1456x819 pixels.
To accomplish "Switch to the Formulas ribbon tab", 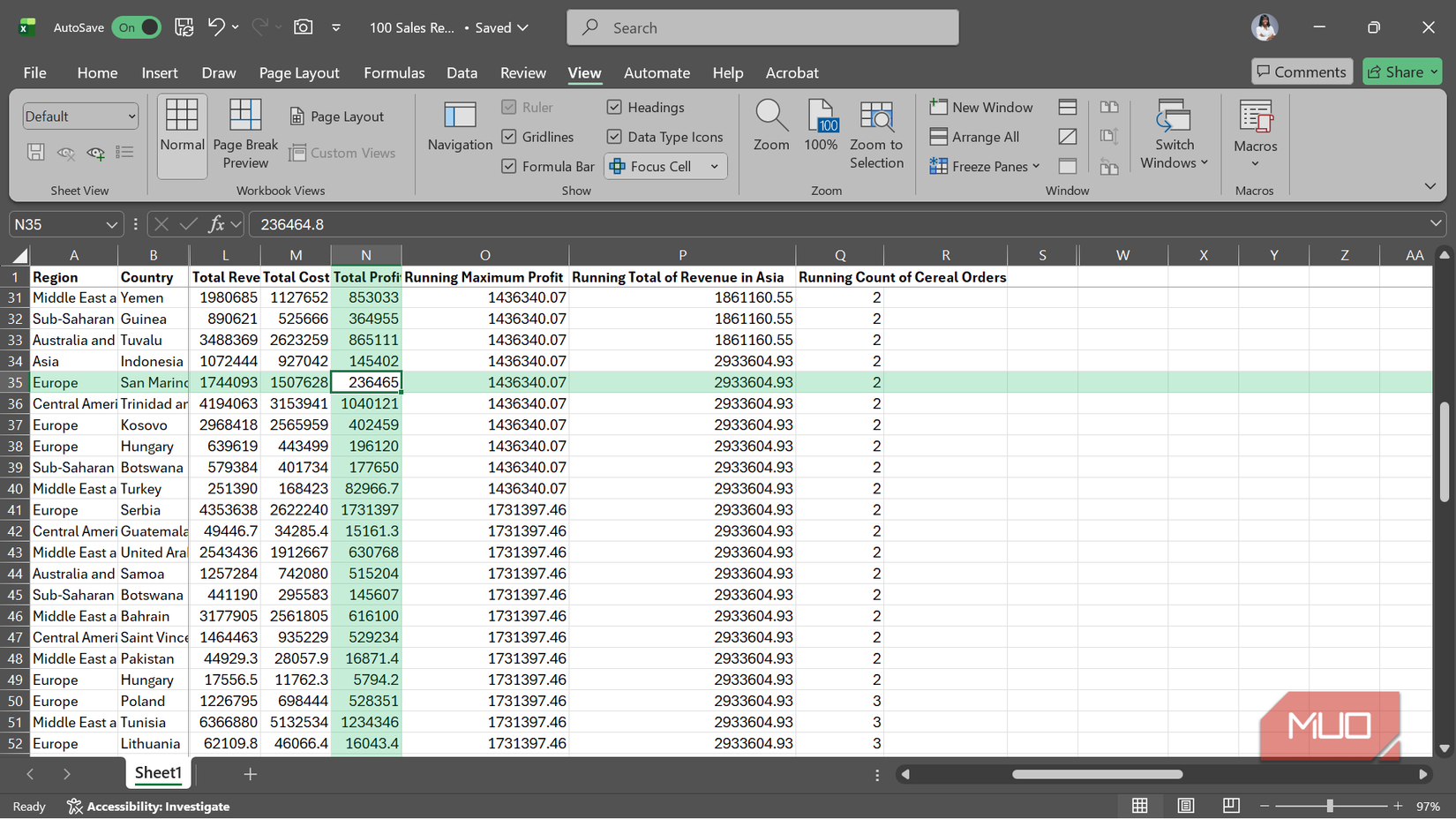I will (394, 72).
